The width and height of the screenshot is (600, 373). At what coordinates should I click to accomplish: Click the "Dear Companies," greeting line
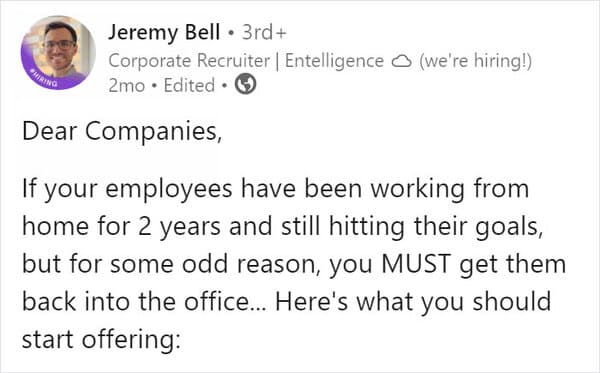point(122,131)
